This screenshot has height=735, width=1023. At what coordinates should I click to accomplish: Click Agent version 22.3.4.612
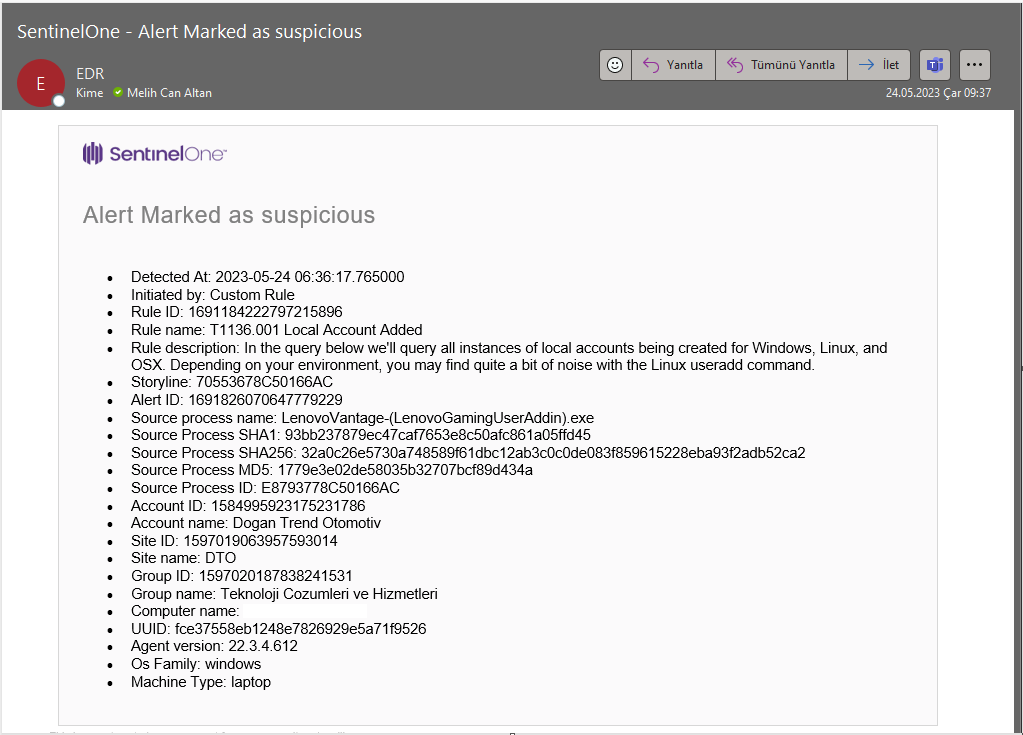[214, 646]
